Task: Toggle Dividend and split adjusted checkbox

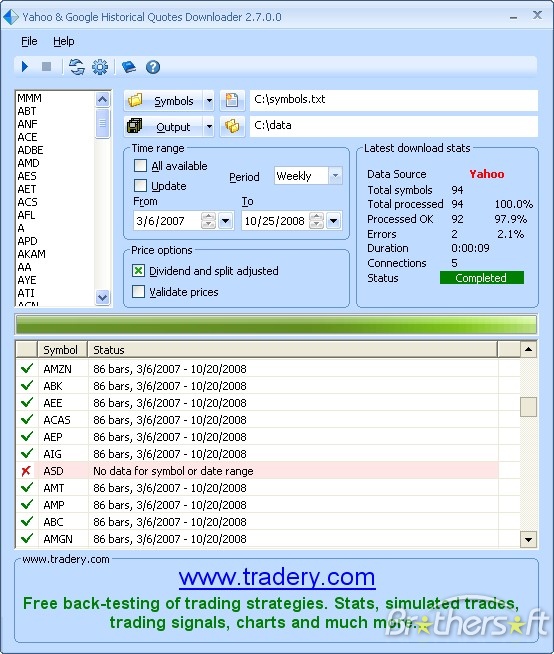Action: 138,271
